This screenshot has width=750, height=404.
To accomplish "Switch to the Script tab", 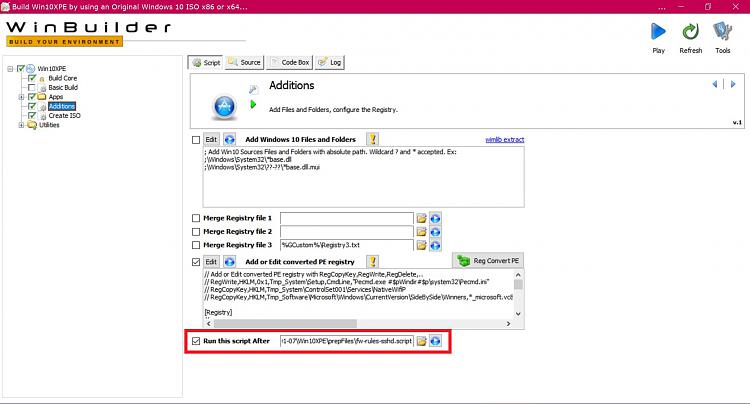I will (206, 63).
